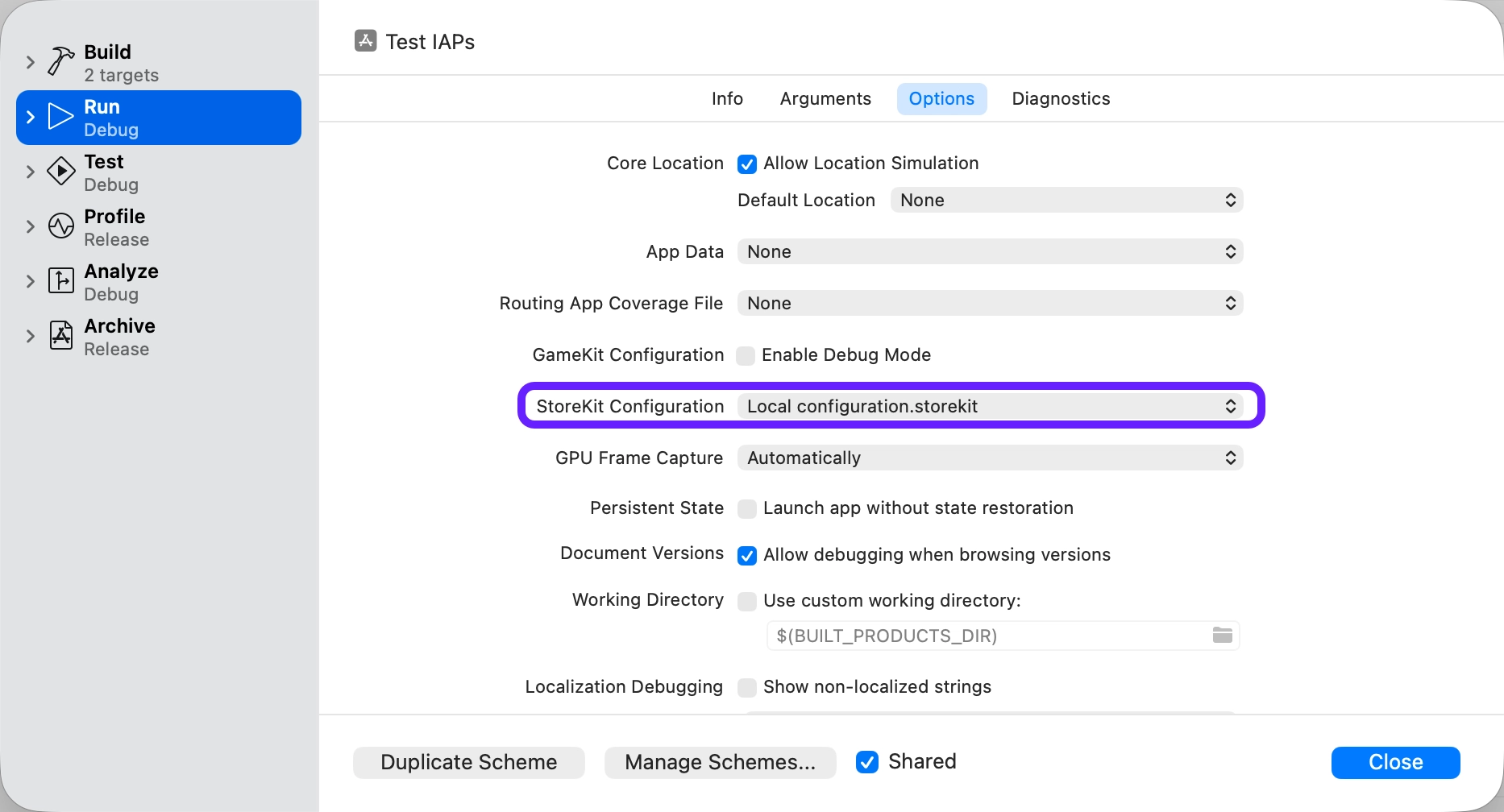The height and width of the screenshot is (812, 1504).
Task: Switch to the Arguments tab
Action: (825, 98)
